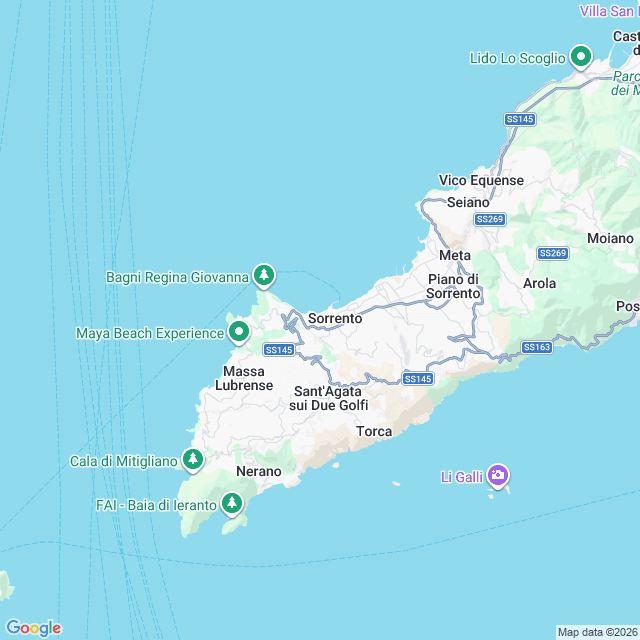Click the Bagni Regina Giovanna tree marker
Screen dimensions: 640x640
click(264, 276)
